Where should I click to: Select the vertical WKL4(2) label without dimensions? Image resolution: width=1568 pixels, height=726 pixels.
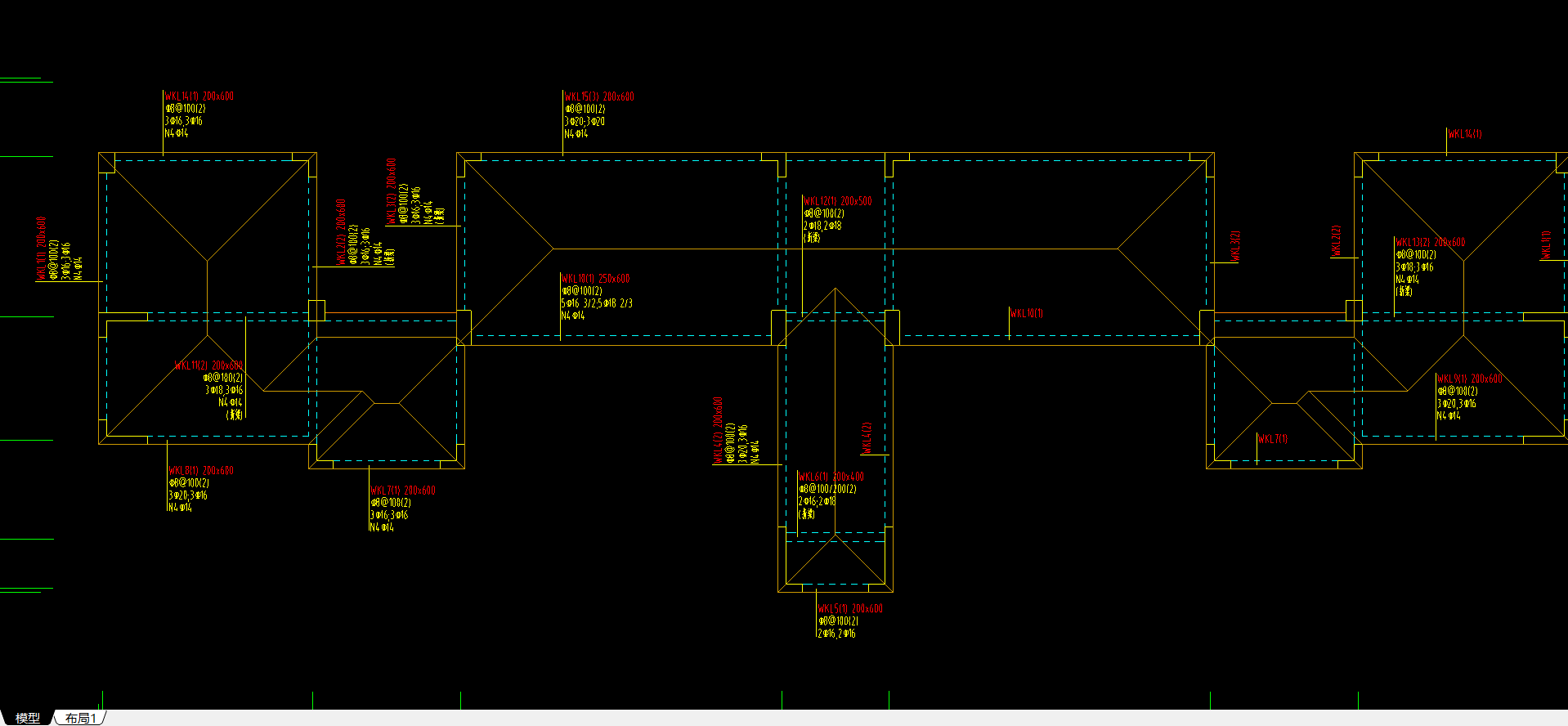click(x=867, y=438)
